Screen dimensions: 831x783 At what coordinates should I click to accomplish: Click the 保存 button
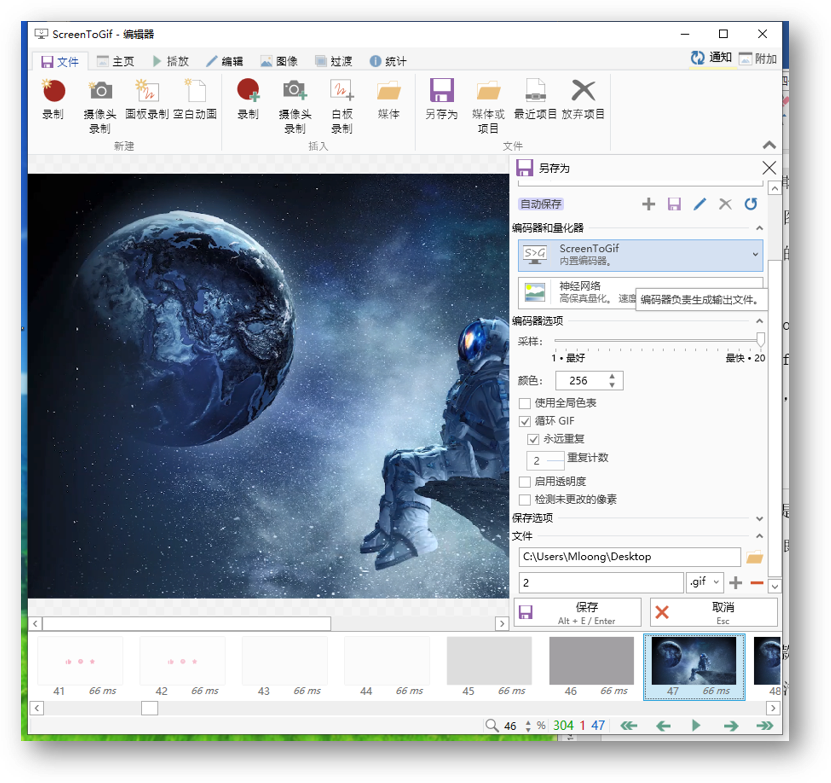(577, 613)
